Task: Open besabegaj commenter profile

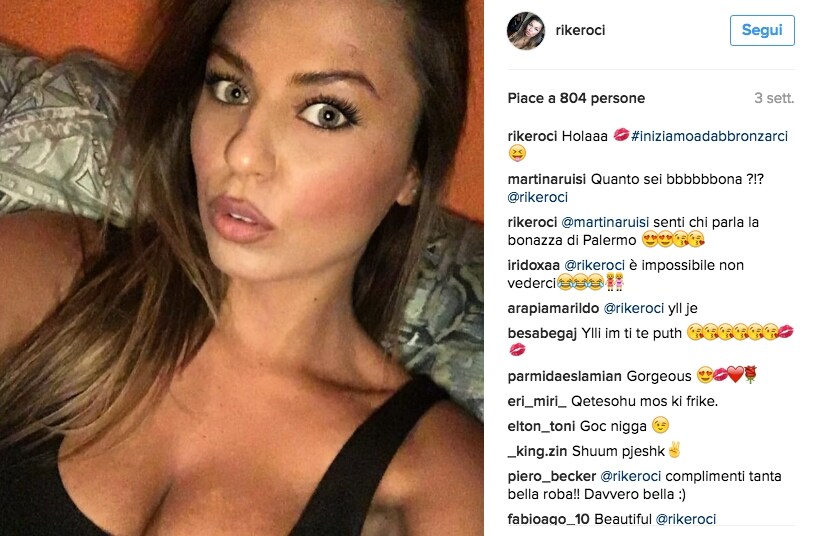Action: click(542, 333)
